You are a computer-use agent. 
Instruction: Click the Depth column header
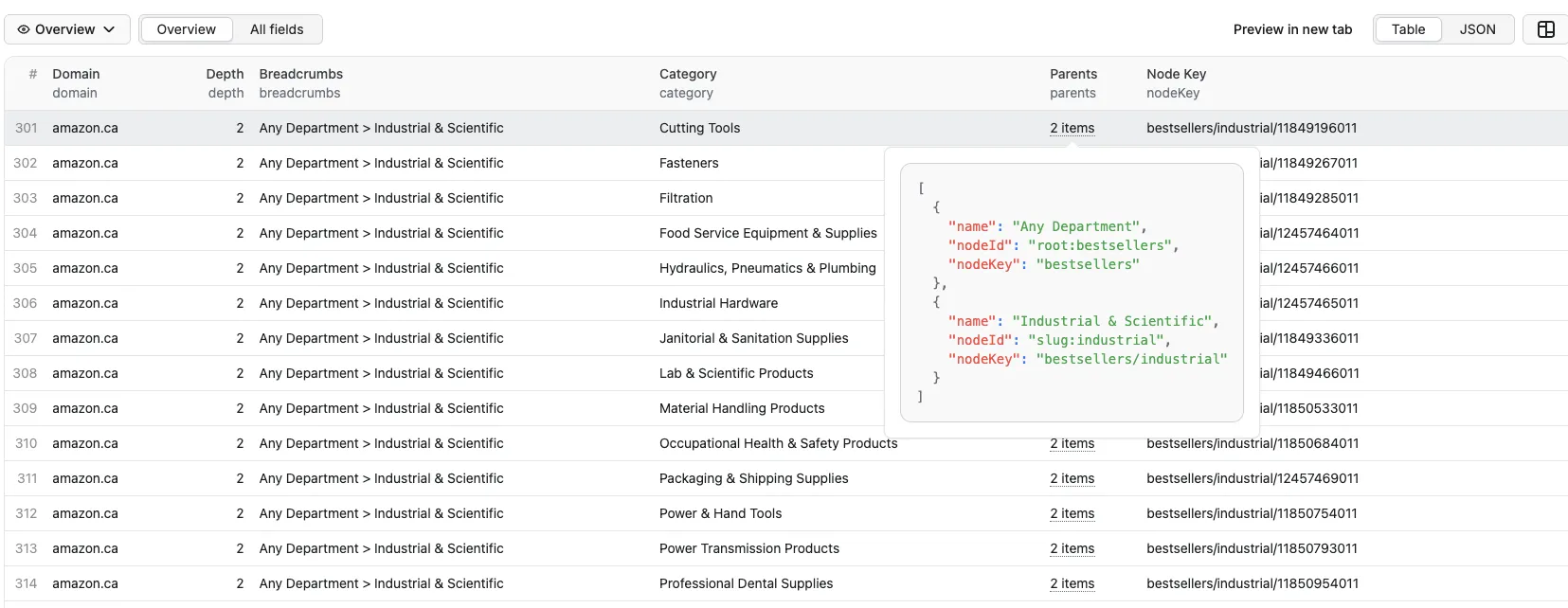click(225, 74)
